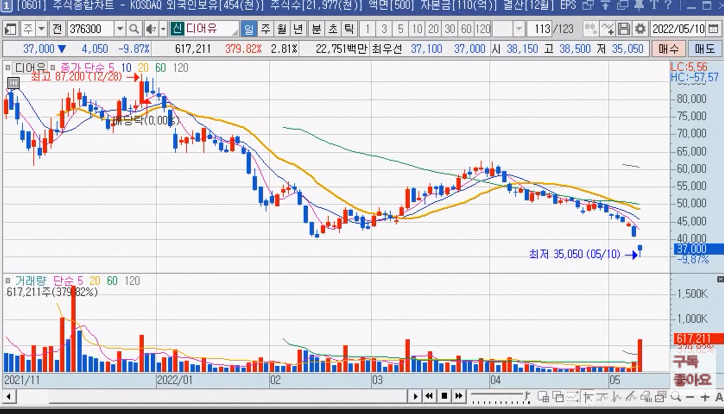Open the dropdown next to 주
This screenshot has width=724, height=414.
(x=42, y=29)
